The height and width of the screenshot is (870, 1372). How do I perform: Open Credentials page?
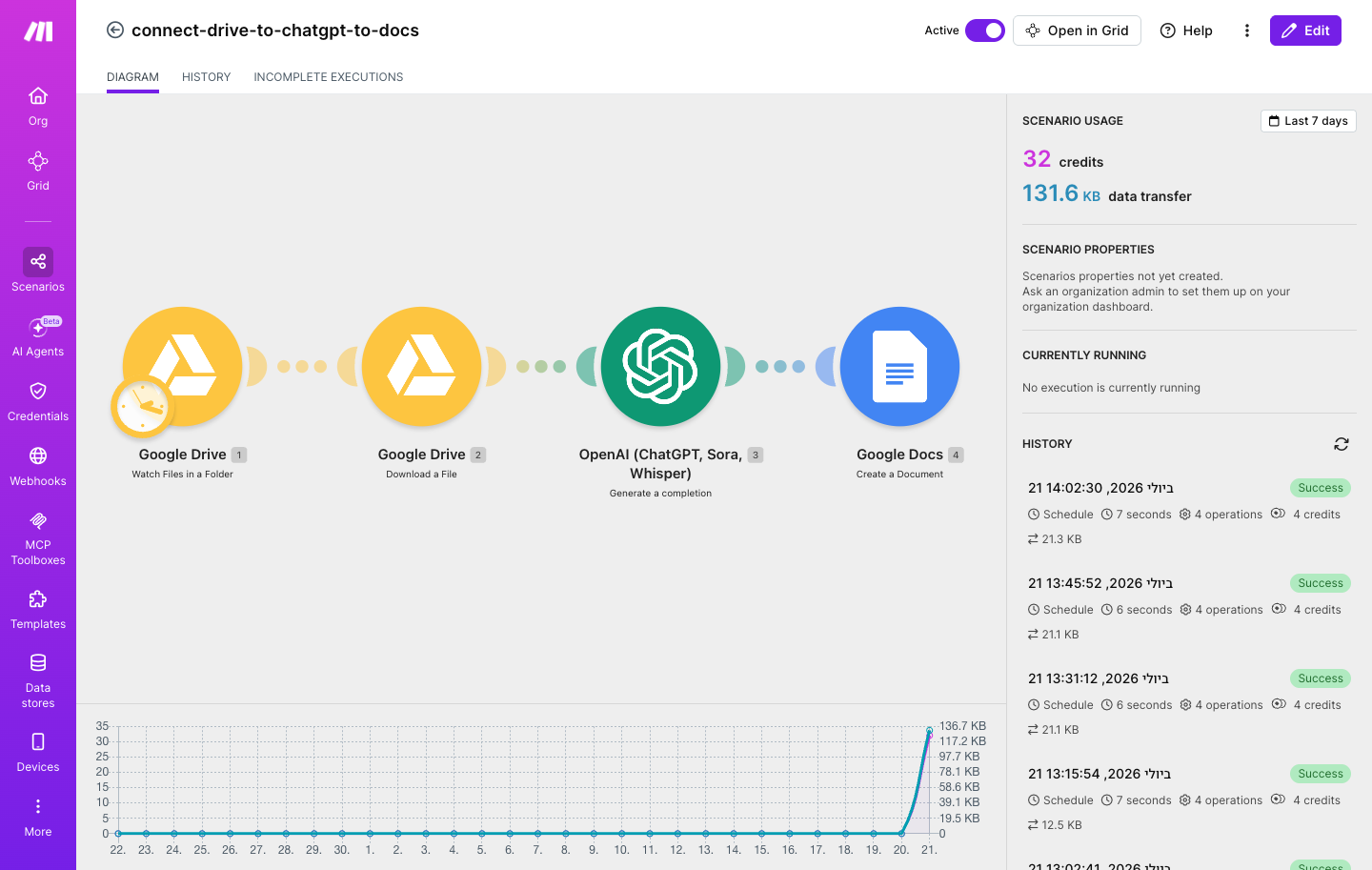(38, 401)
